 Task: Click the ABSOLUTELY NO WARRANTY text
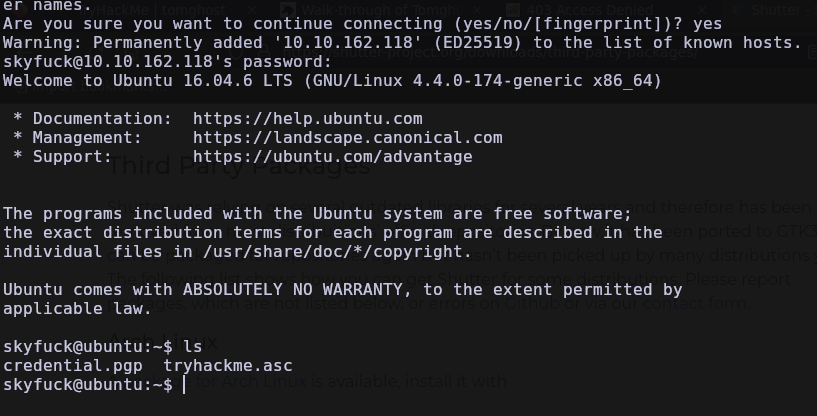tap(292, 290)
